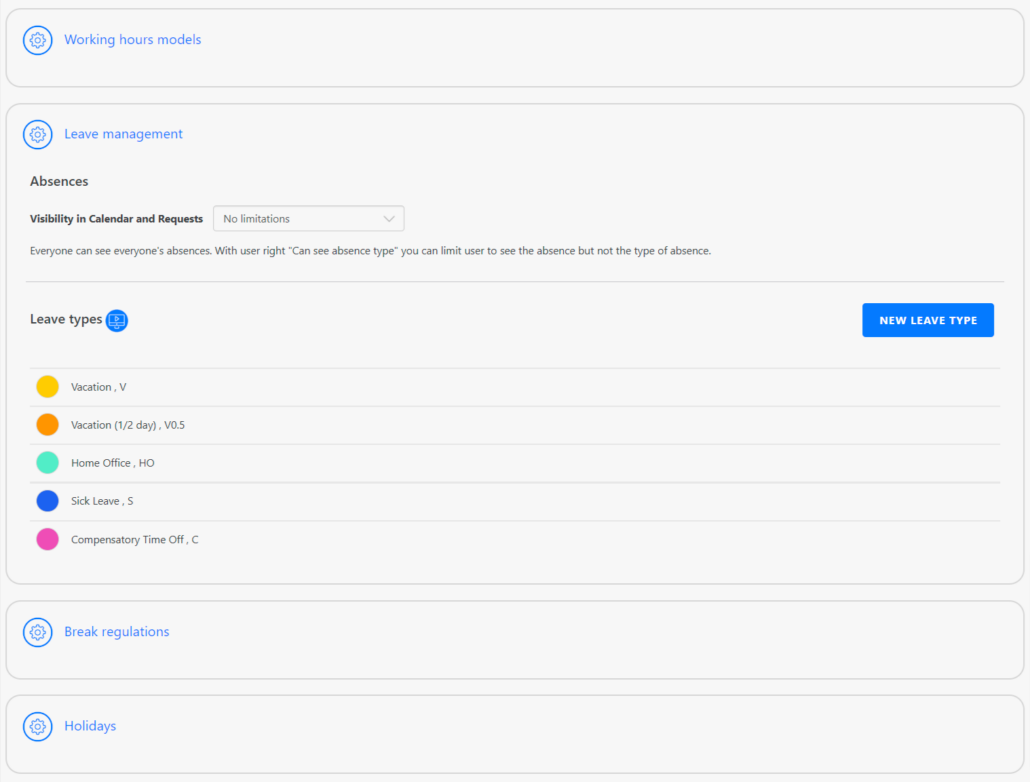This screenshot has width=1030, height=782.
Task: Click the Break regulations gear icon
Action: 38,632
